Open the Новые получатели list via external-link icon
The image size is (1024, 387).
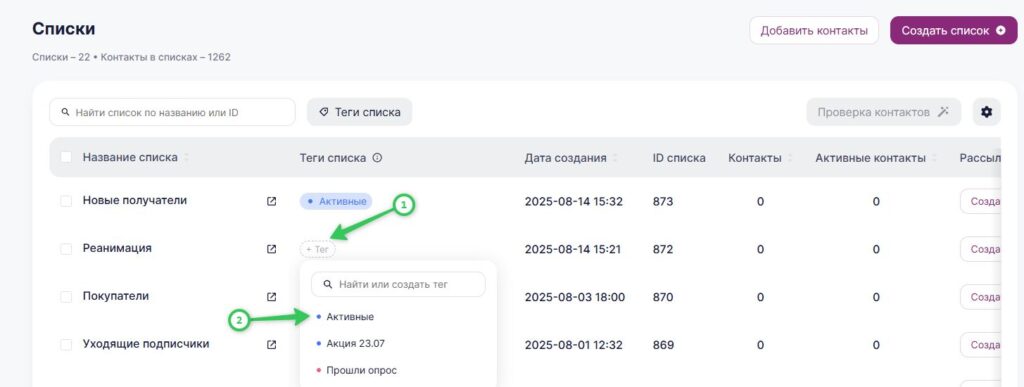272,202
